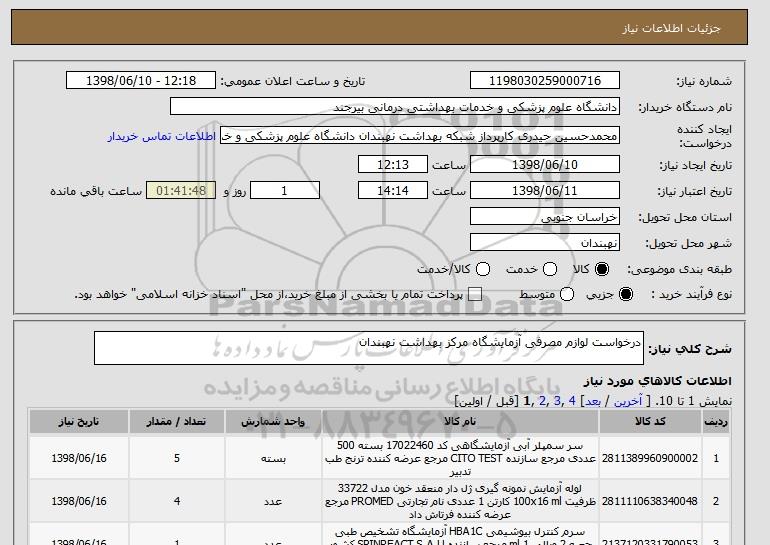The image size is (770, 545).
Task: Click the نام دستگاه خریدار field
Action: (395, 107)
